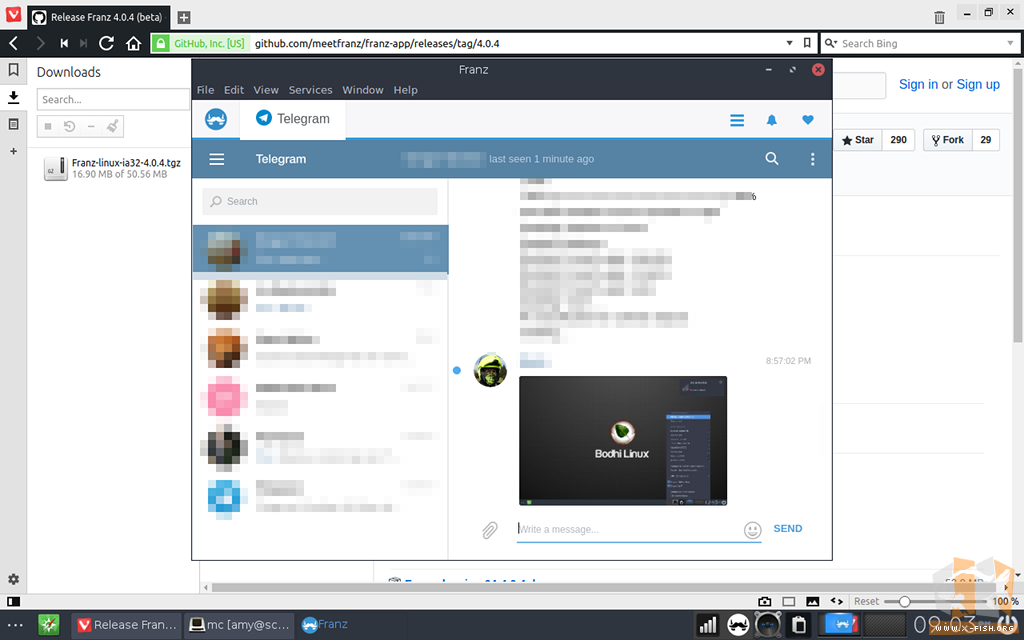Click the Franz mustache logo
1024x640 pixels.
coord(216,120)
